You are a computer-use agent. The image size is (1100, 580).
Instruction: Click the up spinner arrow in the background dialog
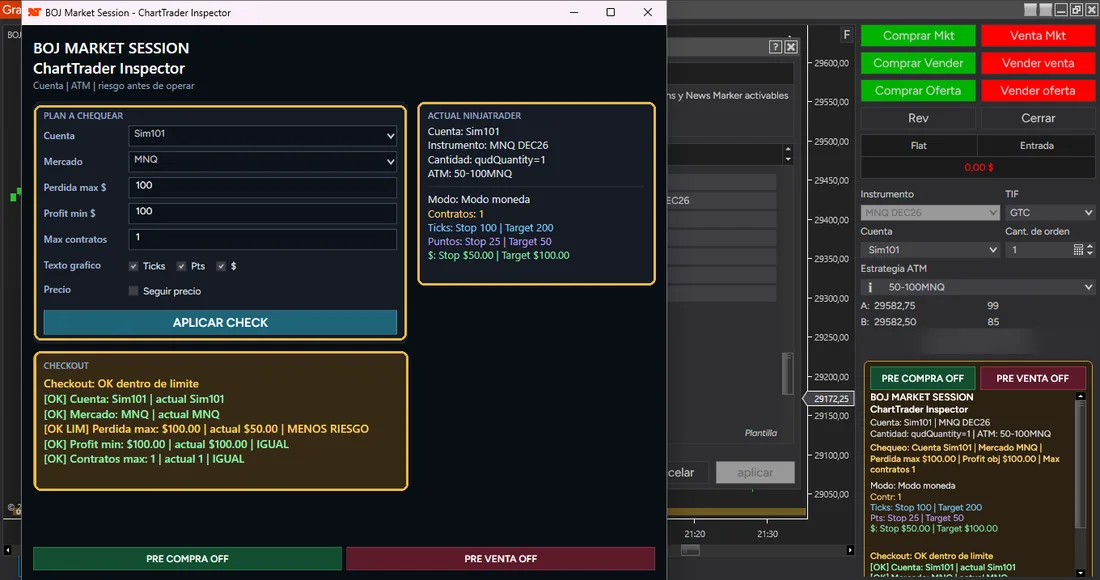tap(788, 149)
